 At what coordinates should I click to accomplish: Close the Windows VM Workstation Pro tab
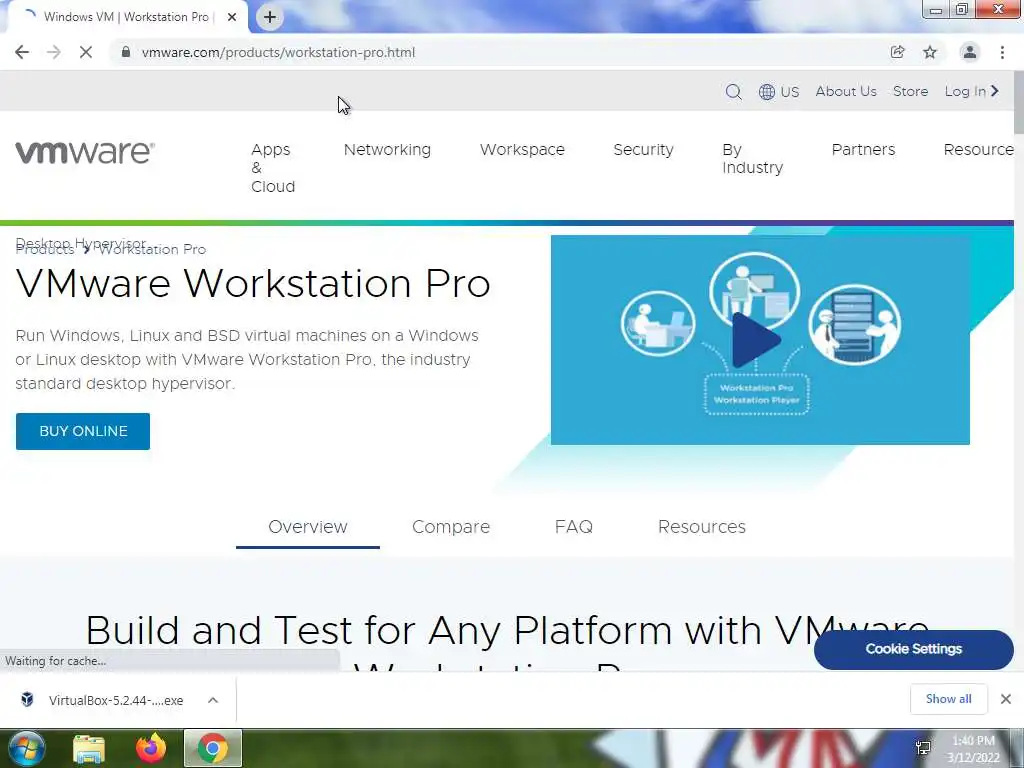click(x=232, y=17)
